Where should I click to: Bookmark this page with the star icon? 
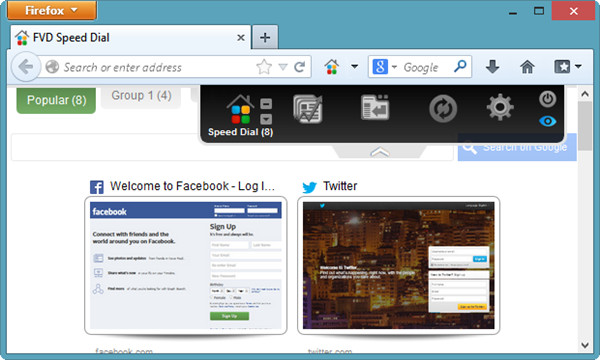point(264,67)
